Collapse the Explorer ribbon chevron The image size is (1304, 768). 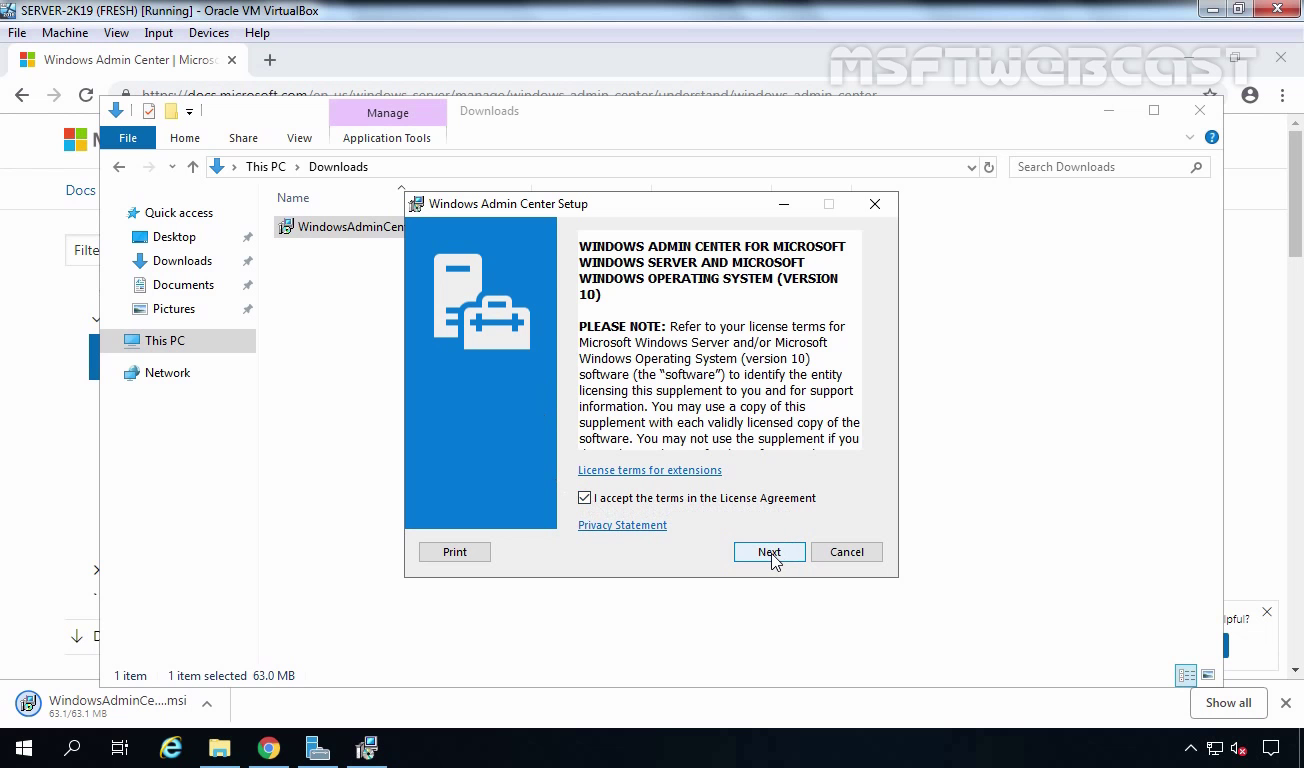1190,137
